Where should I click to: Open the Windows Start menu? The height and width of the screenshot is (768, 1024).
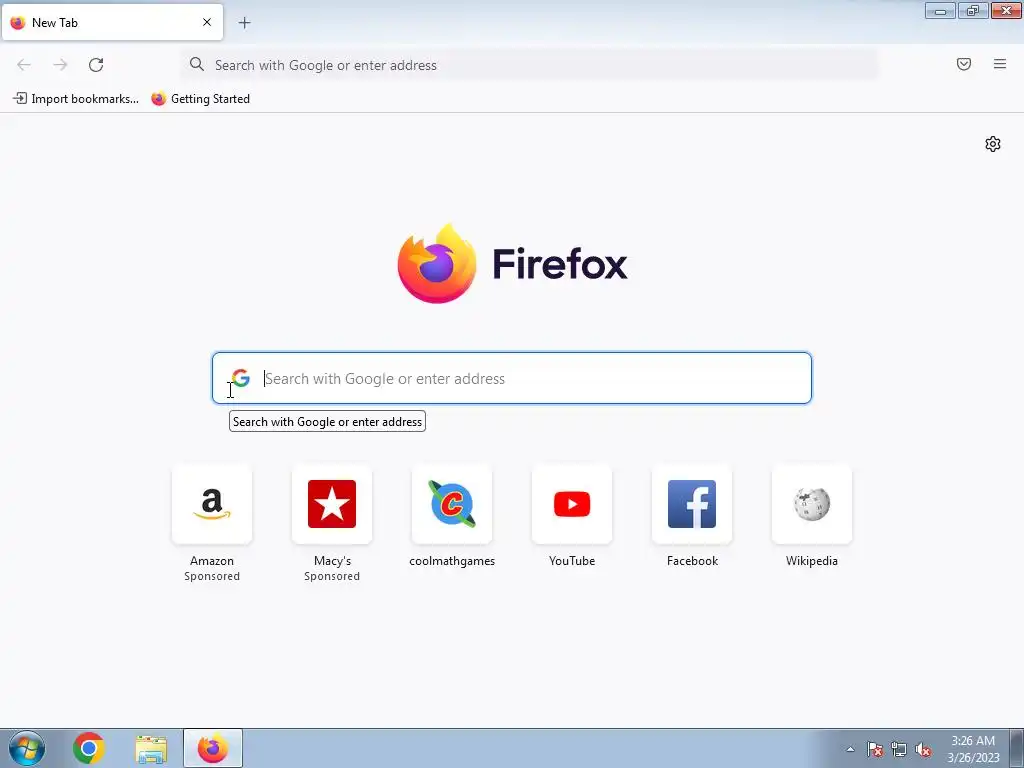tap(26, 748)
